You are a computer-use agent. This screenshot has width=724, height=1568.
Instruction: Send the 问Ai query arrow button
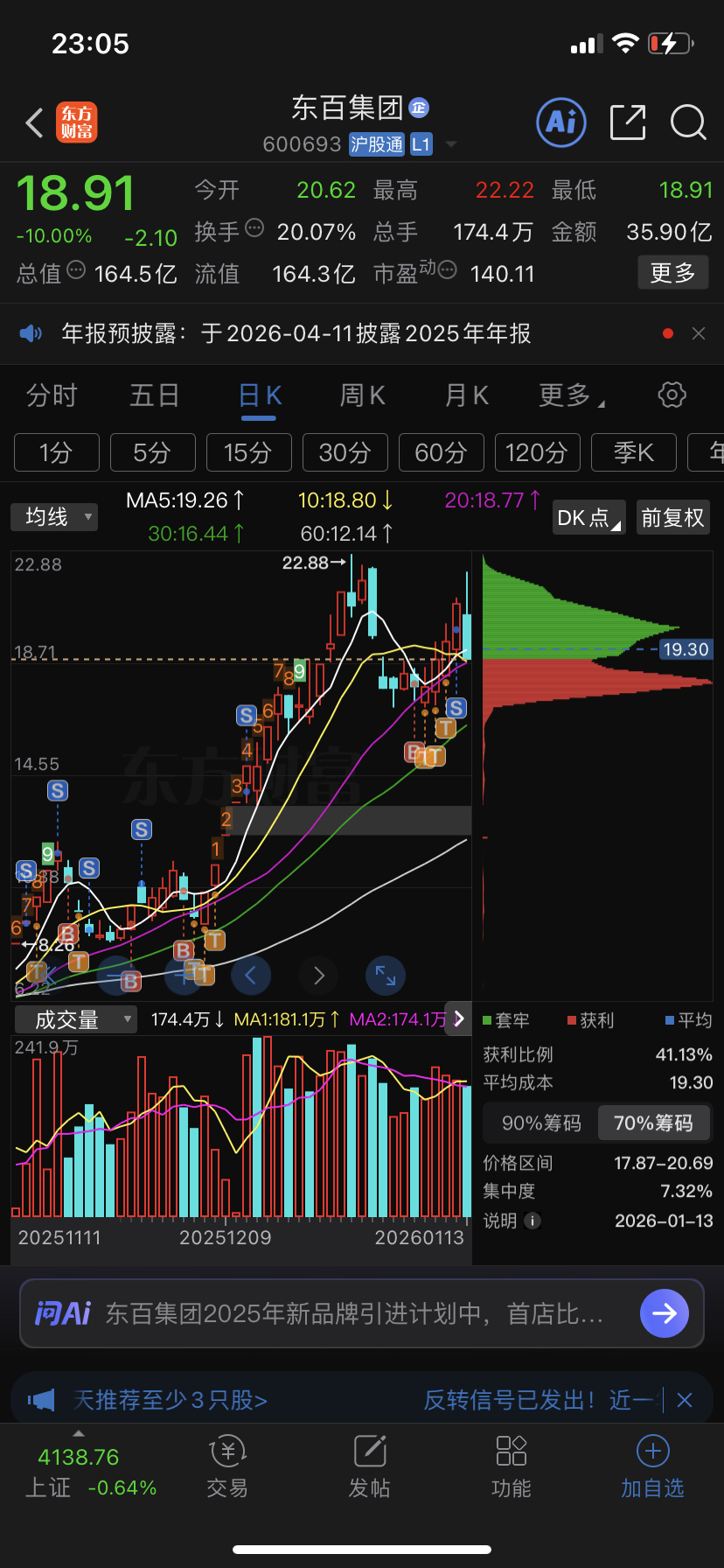point(665,1312)
